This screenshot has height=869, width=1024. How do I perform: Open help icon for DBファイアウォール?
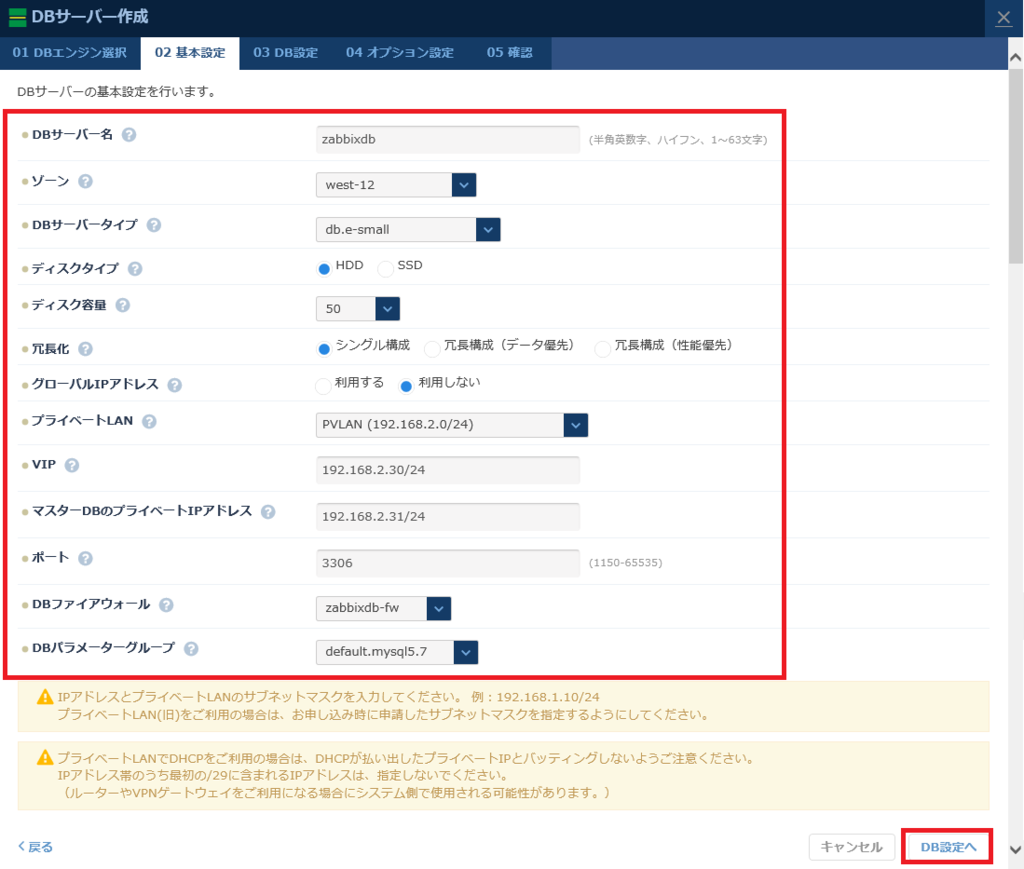pyautogui.click(x=166, y=604)
